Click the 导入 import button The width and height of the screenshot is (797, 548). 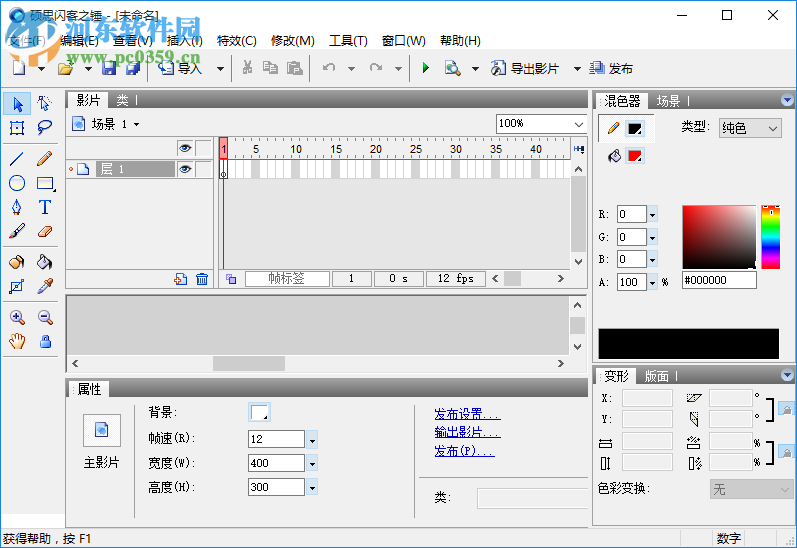coord(180,68)
